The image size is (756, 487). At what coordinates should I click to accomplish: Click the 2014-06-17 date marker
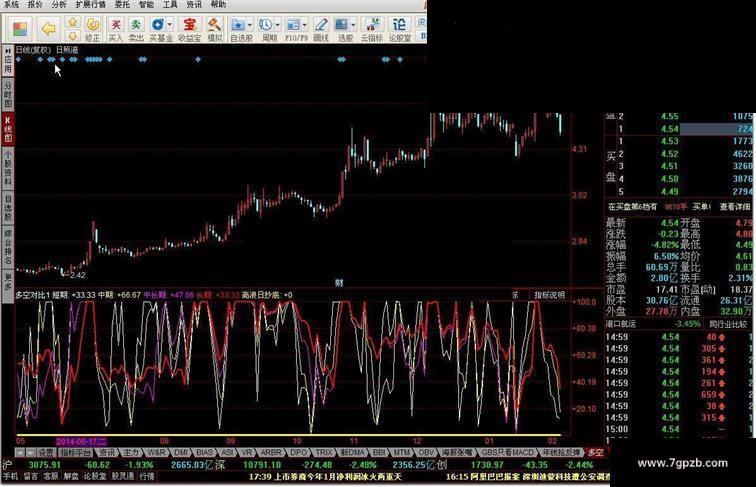(x=81, y=441)
